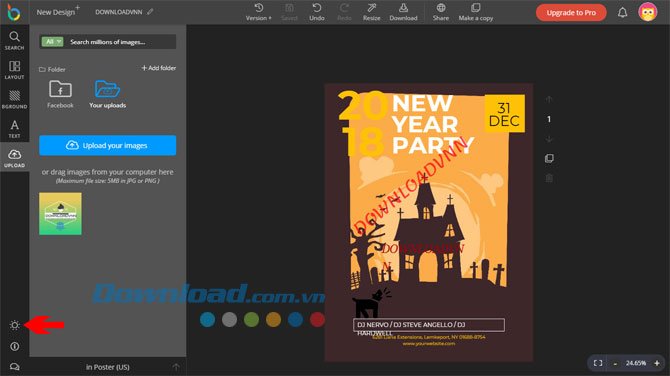Open the Facebook folder
This screenshot has height=376, width=670.
pyautogui.click(x=60, y=94)
